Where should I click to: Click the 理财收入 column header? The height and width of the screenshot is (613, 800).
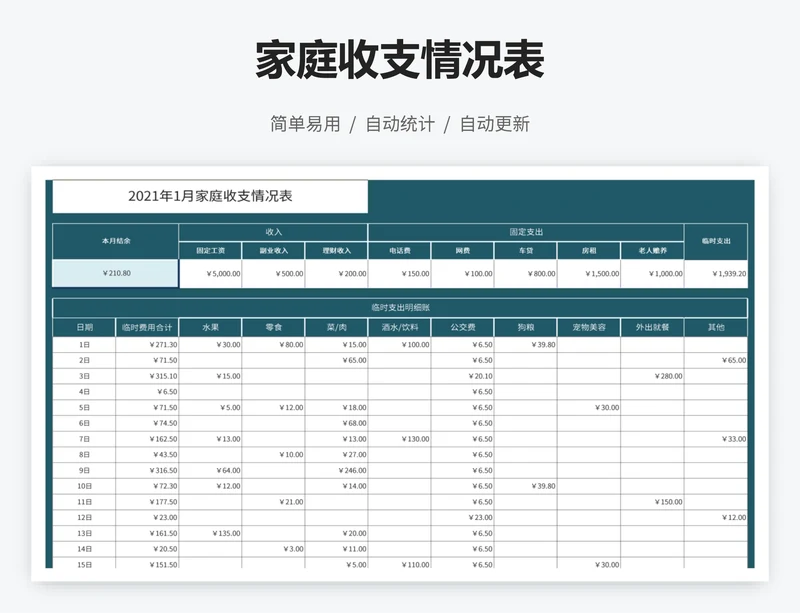coord(337,251)
